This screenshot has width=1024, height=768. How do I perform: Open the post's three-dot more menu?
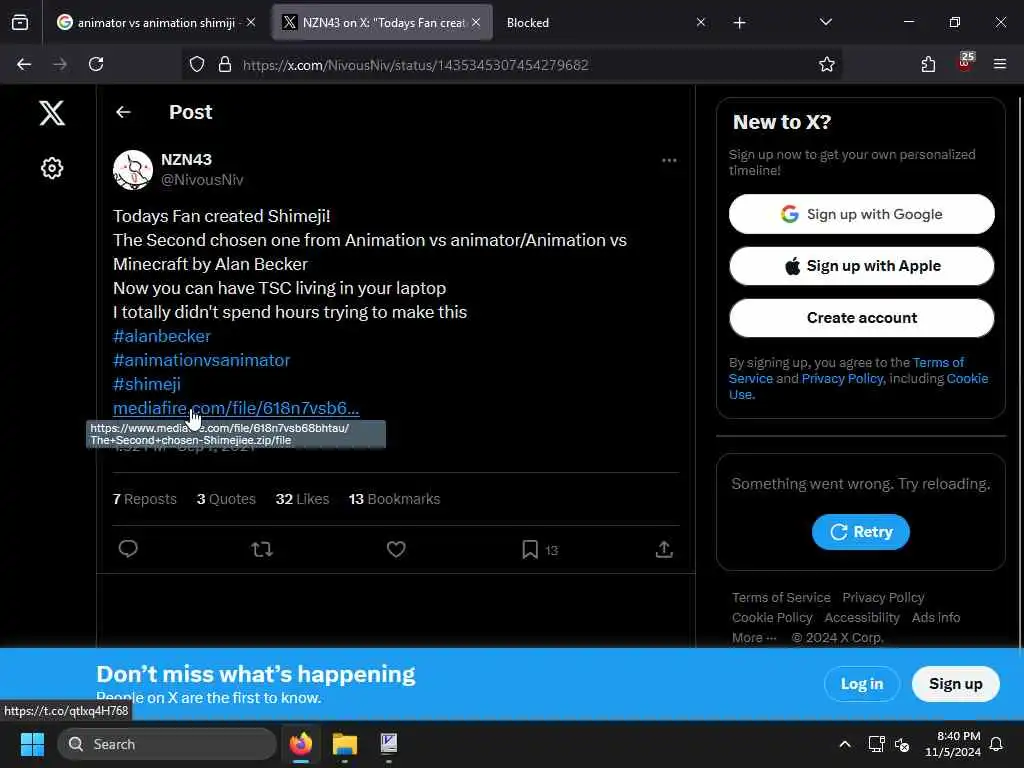tap(669, 161)
